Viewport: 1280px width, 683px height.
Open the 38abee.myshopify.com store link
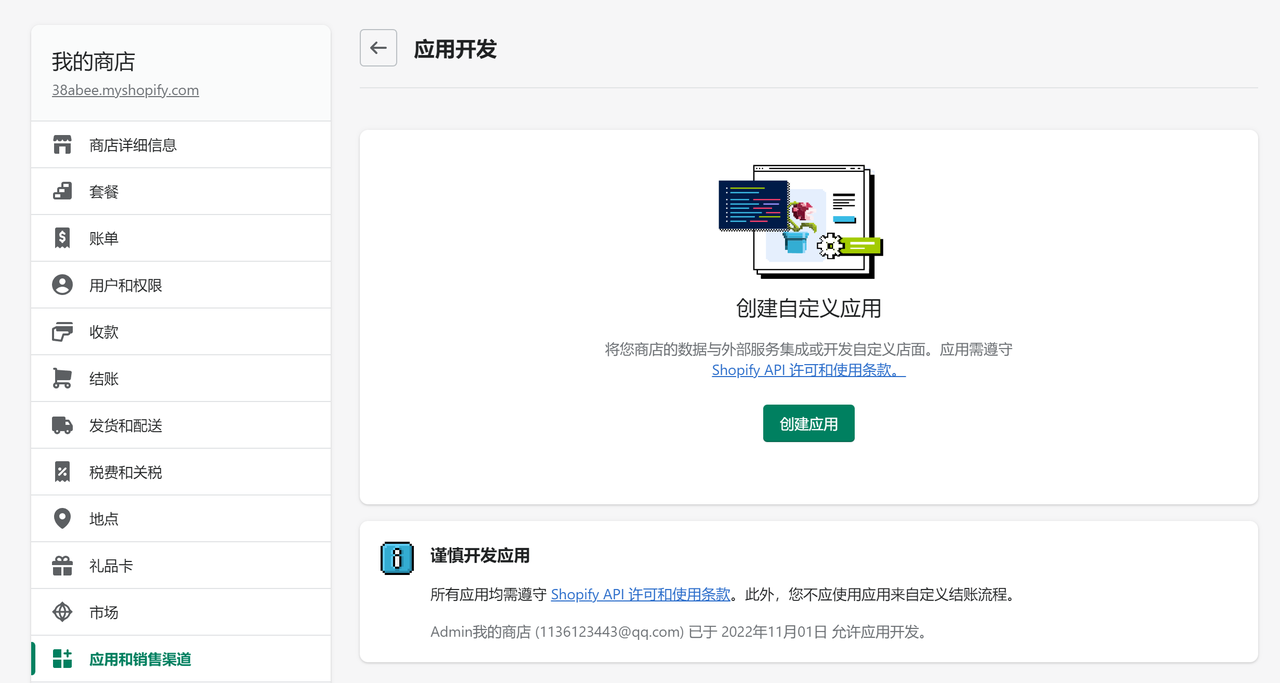125,90
